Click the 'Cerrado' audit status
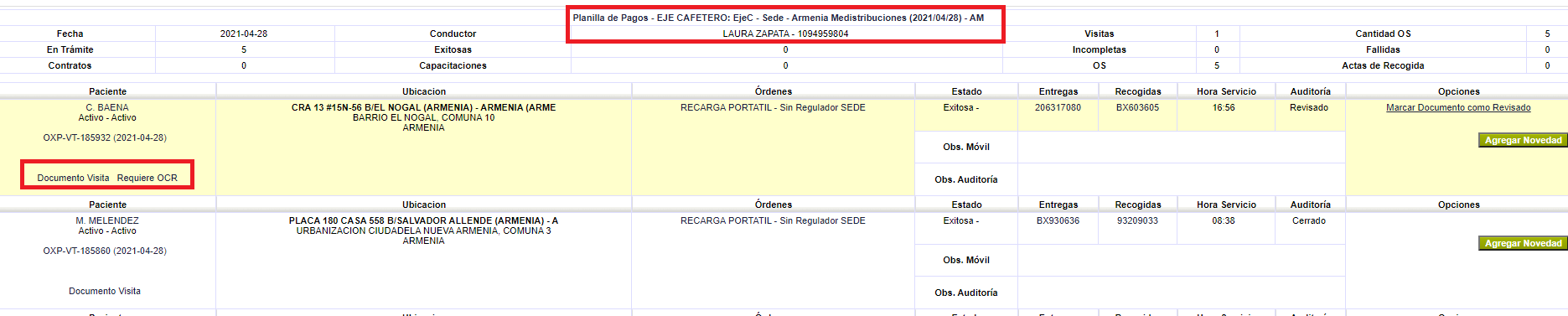The image size is (1568, 316). (x=1309, y=220)
